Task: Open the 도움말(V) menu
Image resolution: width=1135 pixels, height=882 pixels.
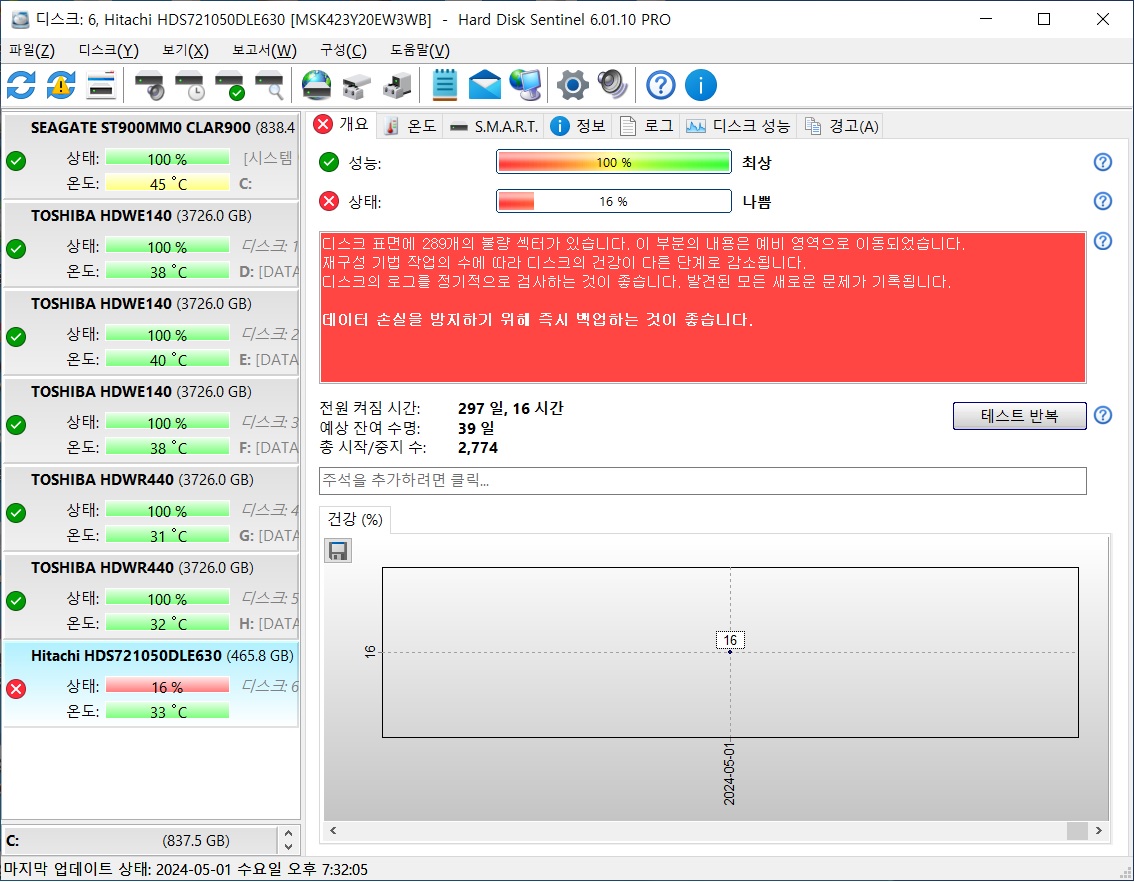Action: (x=420, y=51)
